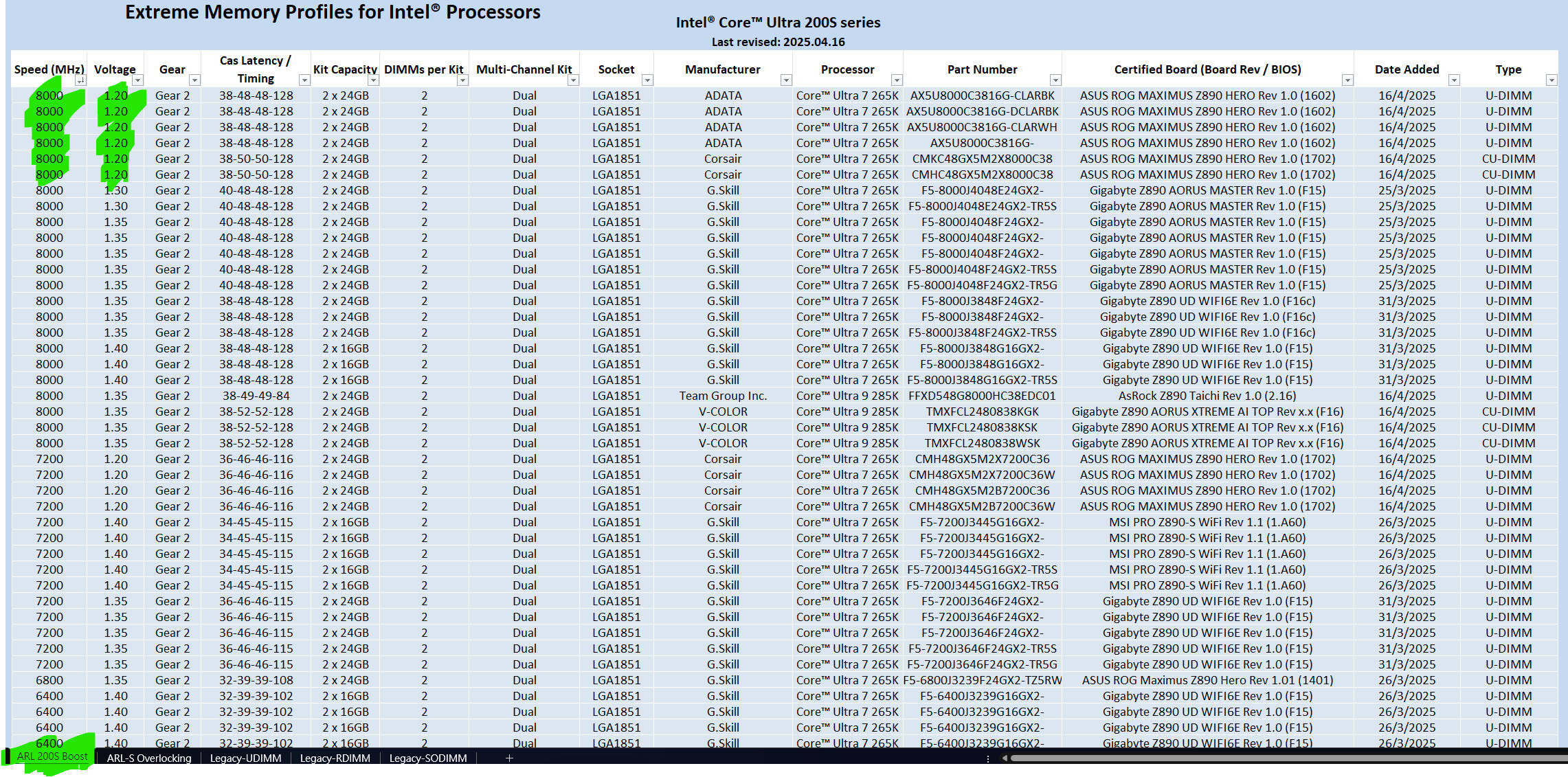Open the Cas Latency / Timing filter dropdown

click(304, 81)
